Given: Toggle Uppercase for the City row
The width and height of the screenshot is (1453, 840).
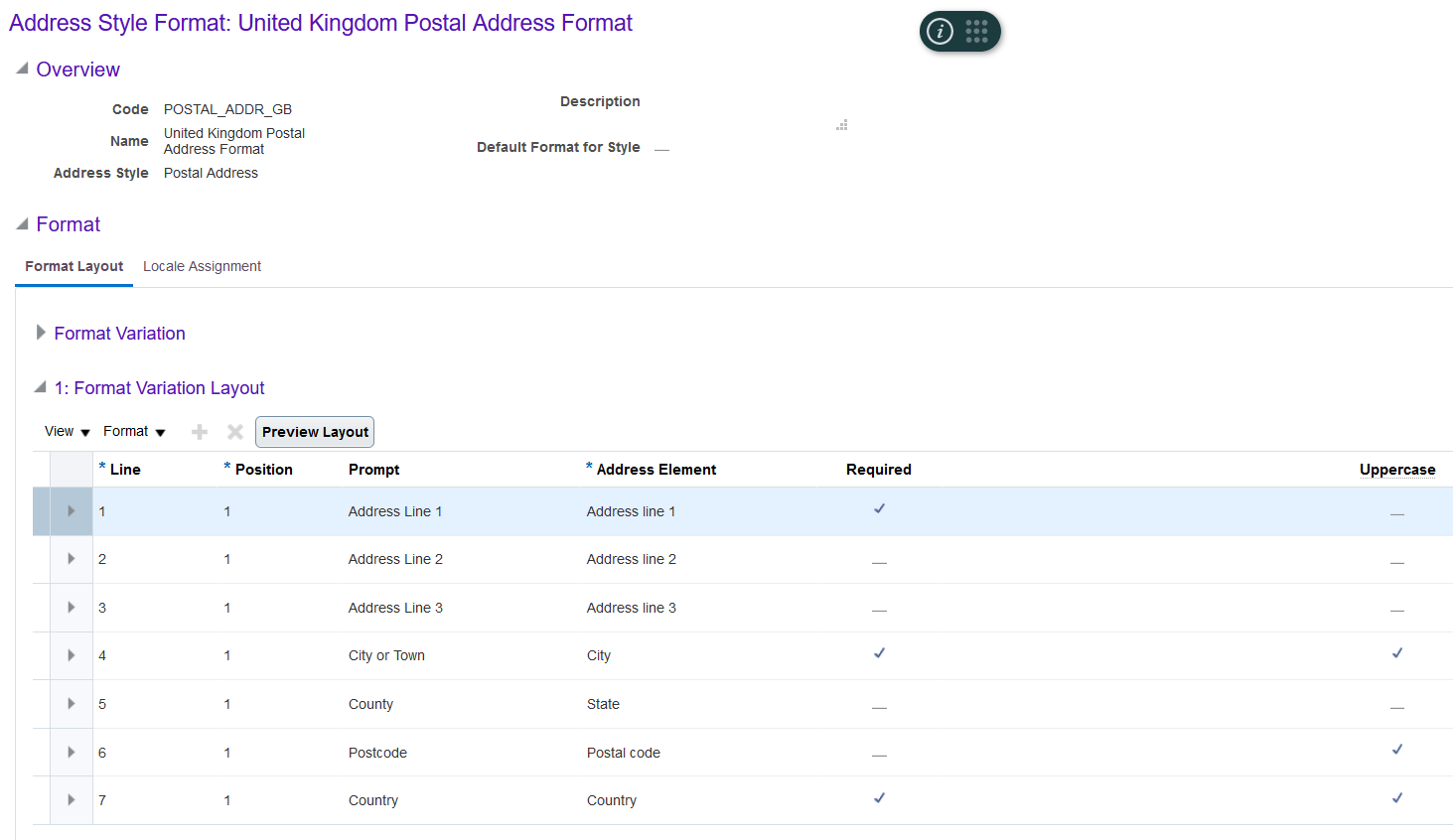Looking at the screenshot, I should 1396,654.
